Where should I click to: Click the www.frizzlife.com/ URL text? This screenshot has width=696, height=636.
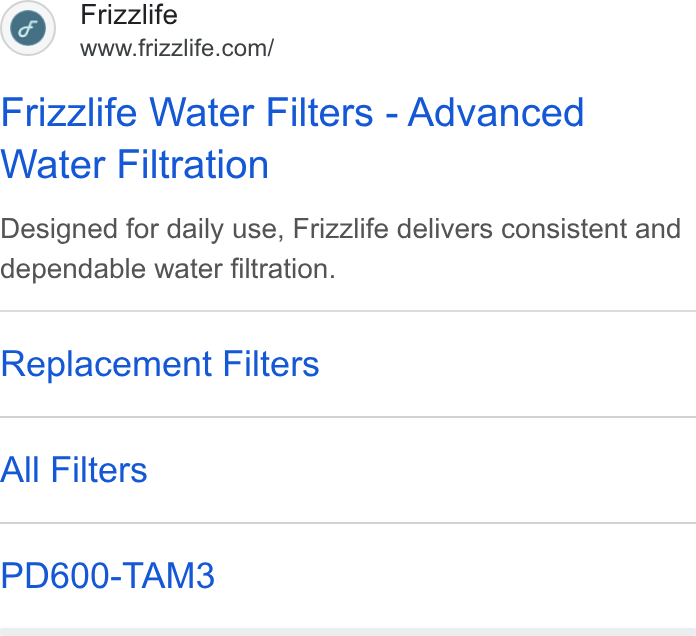coord(177,48)
